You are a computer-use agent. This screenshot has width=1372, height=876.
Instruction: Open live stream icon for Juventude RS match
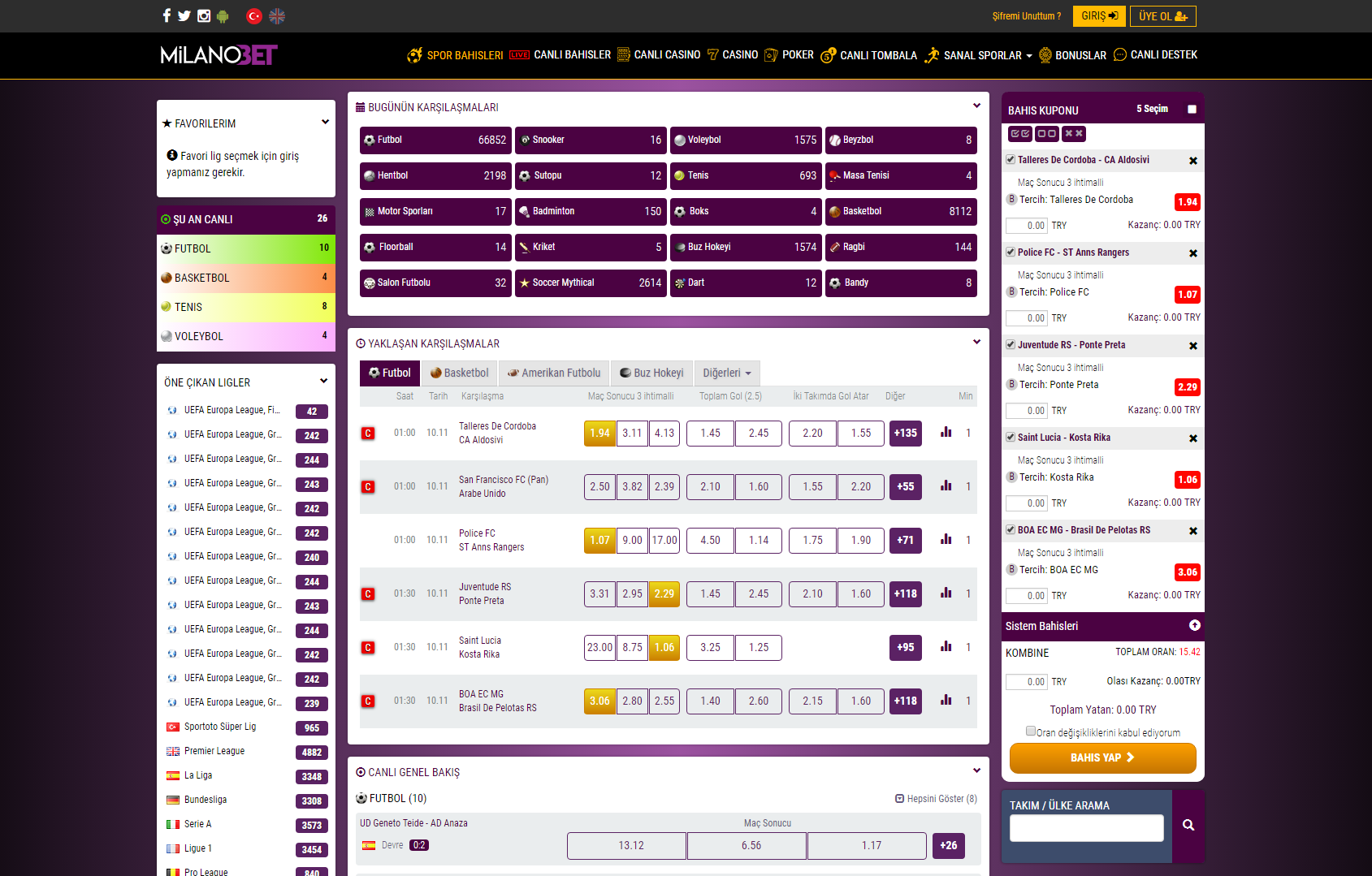368,594
